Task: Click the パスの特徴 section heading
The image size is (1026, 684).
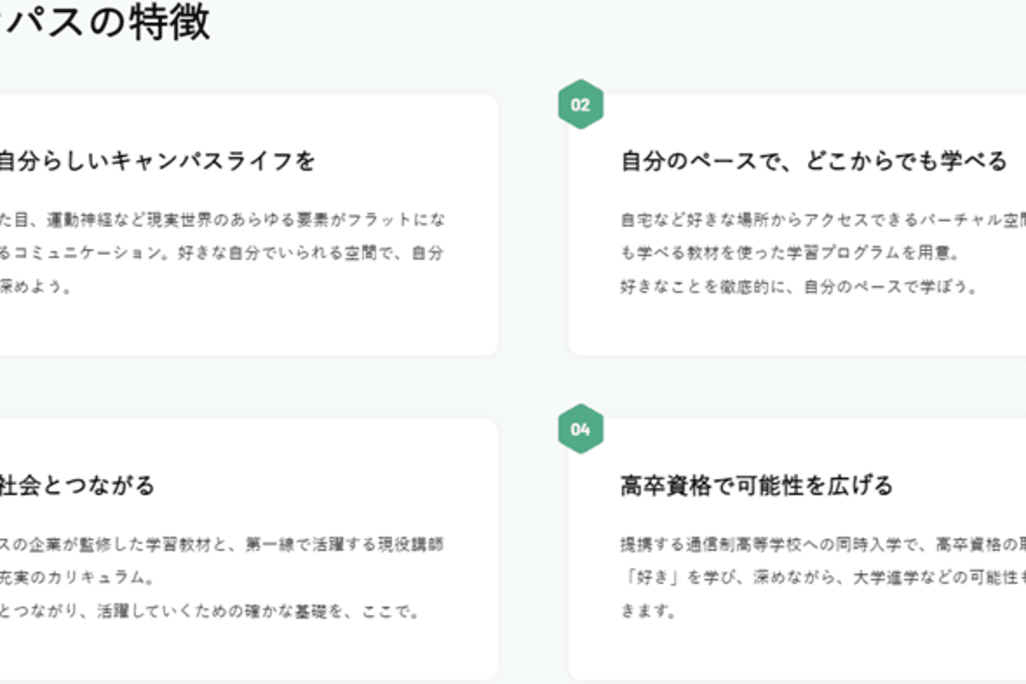Action: [105, 22]
